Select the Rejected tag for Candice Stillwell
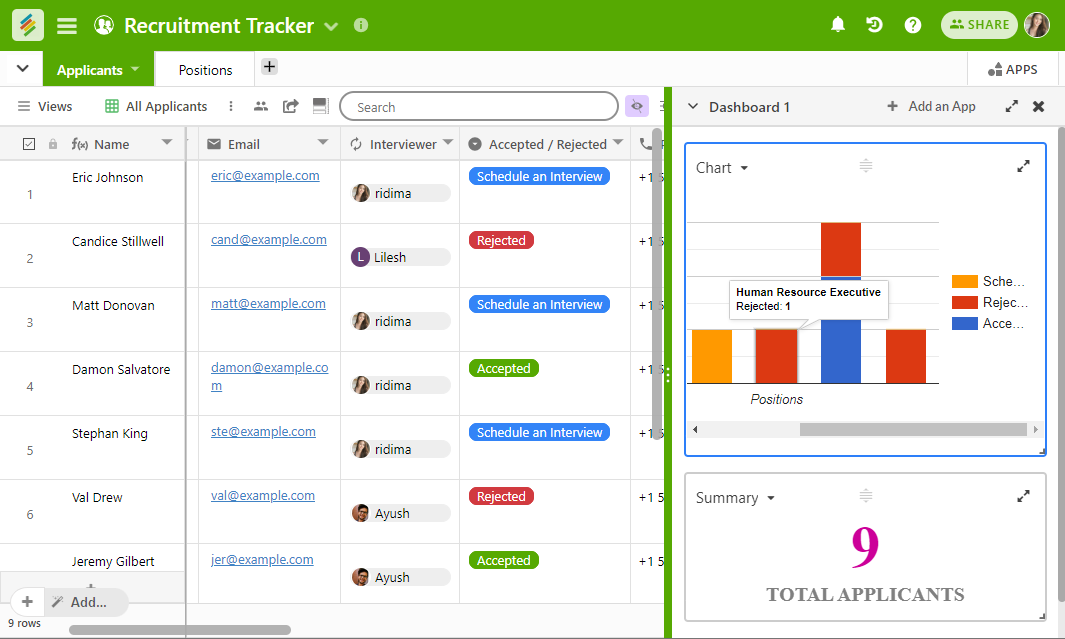The image size is (1065, 639). pos(501,240)
